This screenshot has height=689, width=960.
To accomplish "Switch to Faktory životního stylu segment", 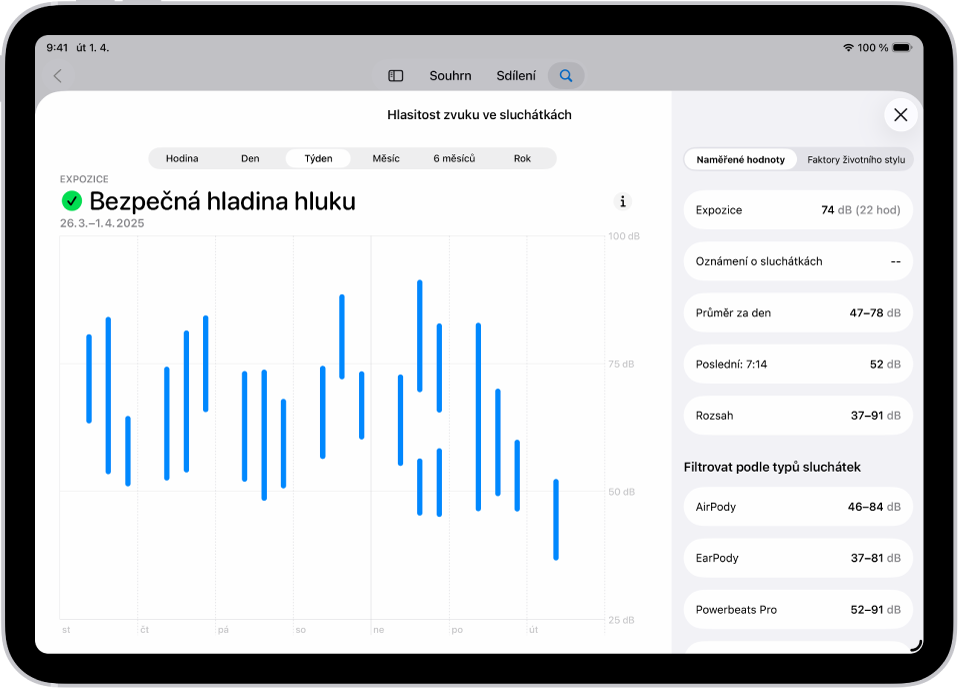I will pos(856,159).
